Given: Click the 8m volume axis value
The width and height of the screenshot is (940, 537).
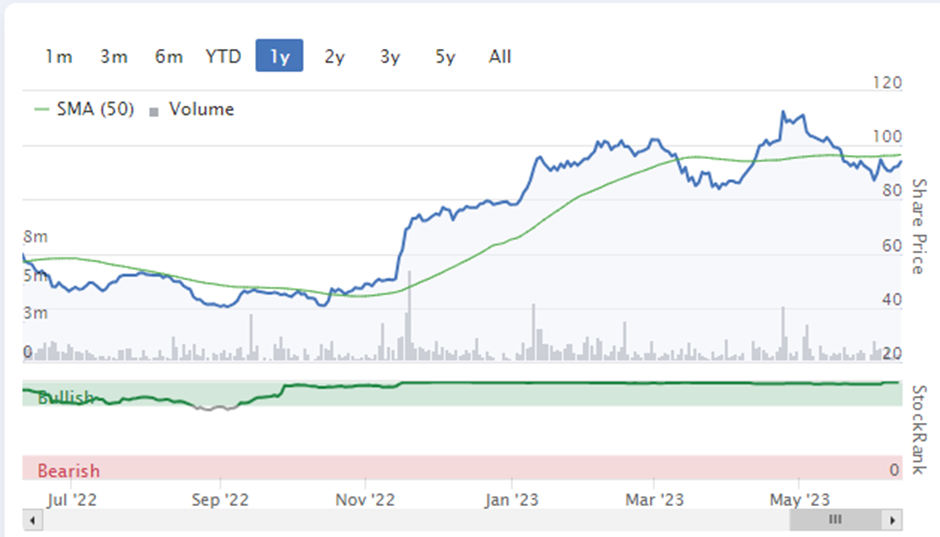Looking at the screenshot, I should point(35,237).
